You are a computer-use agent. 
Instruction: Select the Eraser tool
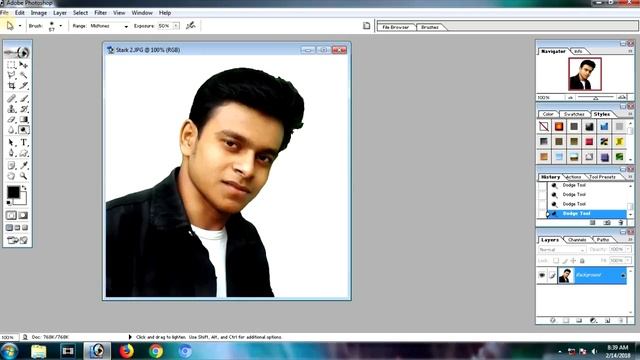pos(11,120)
